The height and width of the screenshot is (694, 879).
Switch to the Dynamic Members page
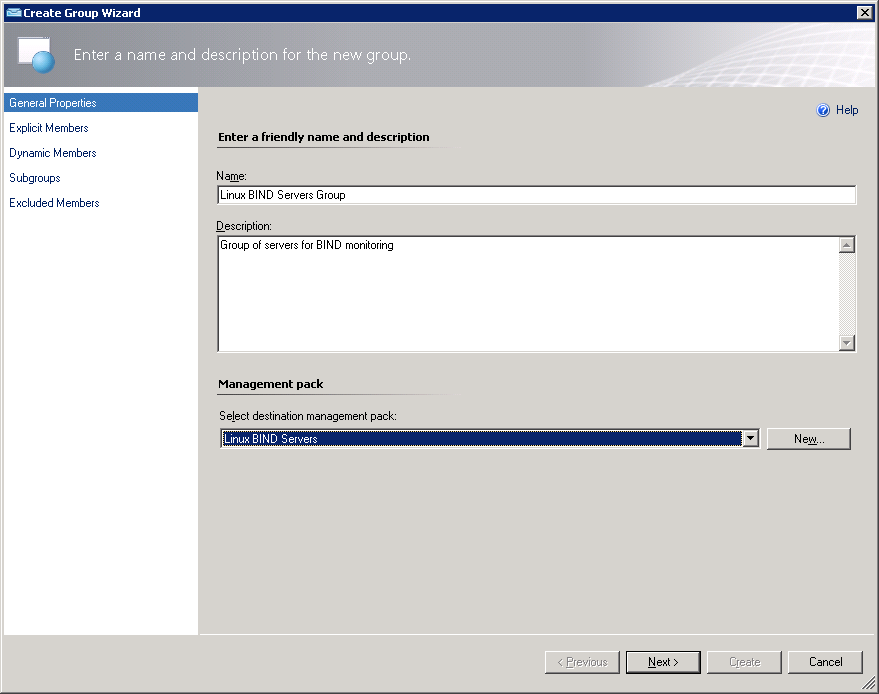(x=53, y=153)
